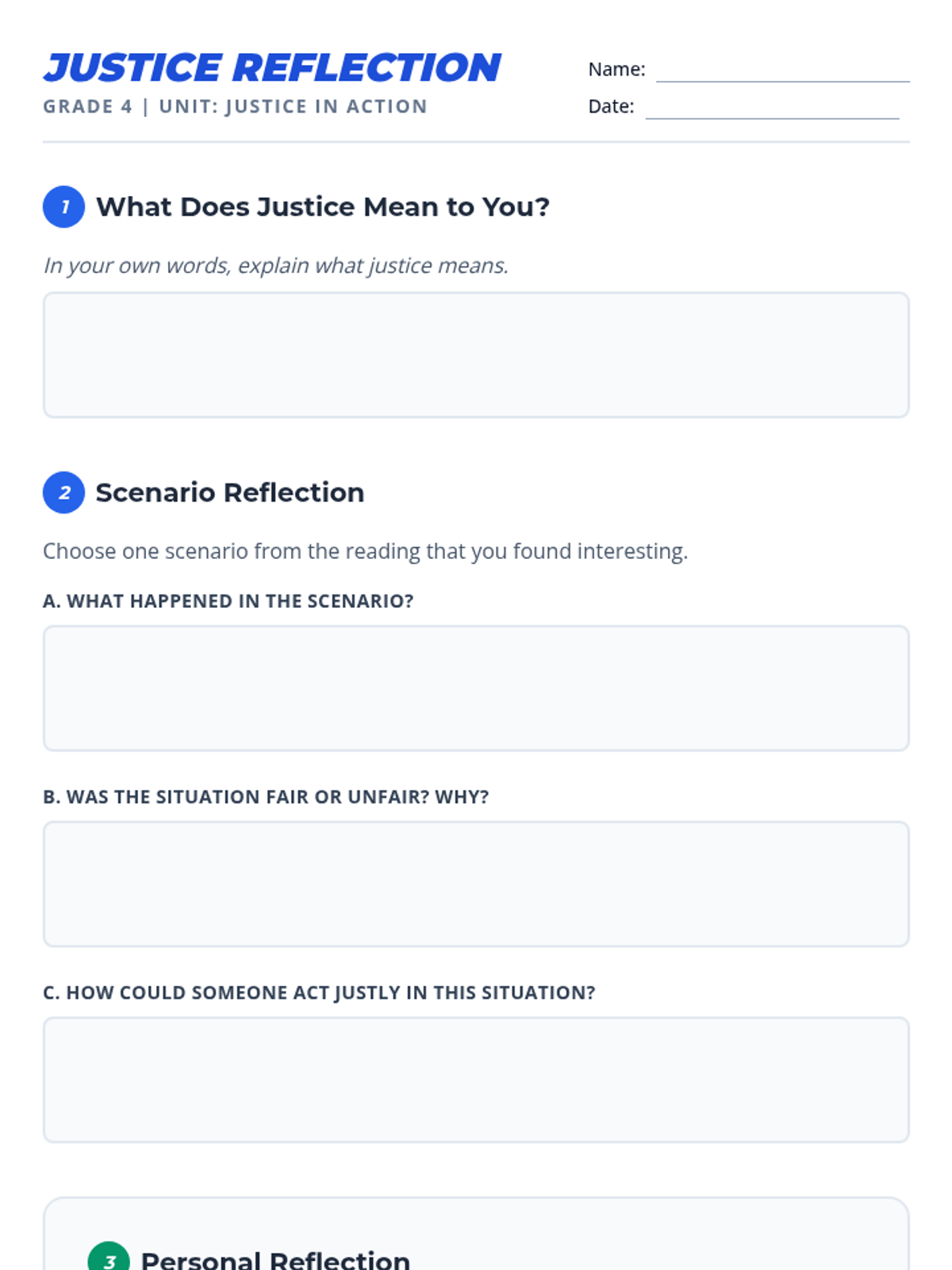Click the 'C. How could someone act justly' label
The width and height of the screenshot is (952, 1270).
[x=319, y=992]
